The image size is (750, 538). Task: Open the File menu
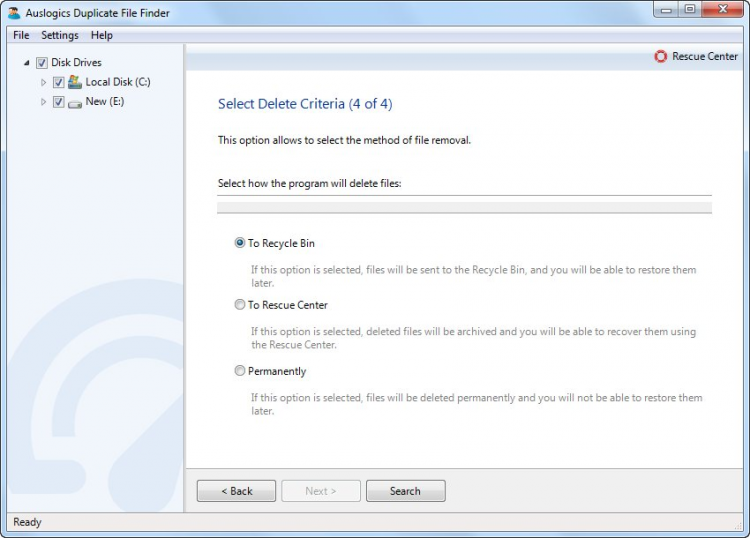coord(21,35)
